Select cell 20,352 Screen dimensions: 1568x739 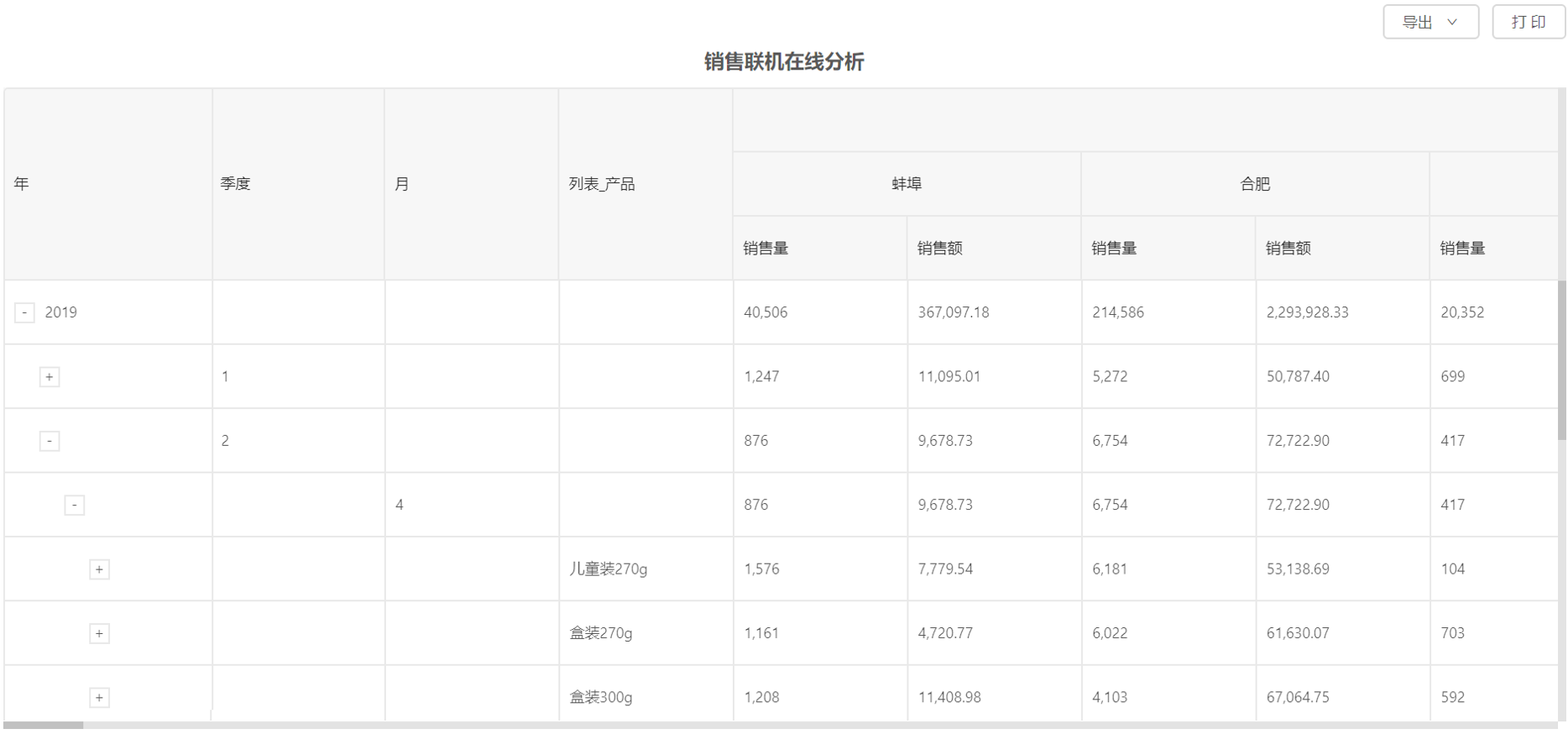coord(1494,312)
